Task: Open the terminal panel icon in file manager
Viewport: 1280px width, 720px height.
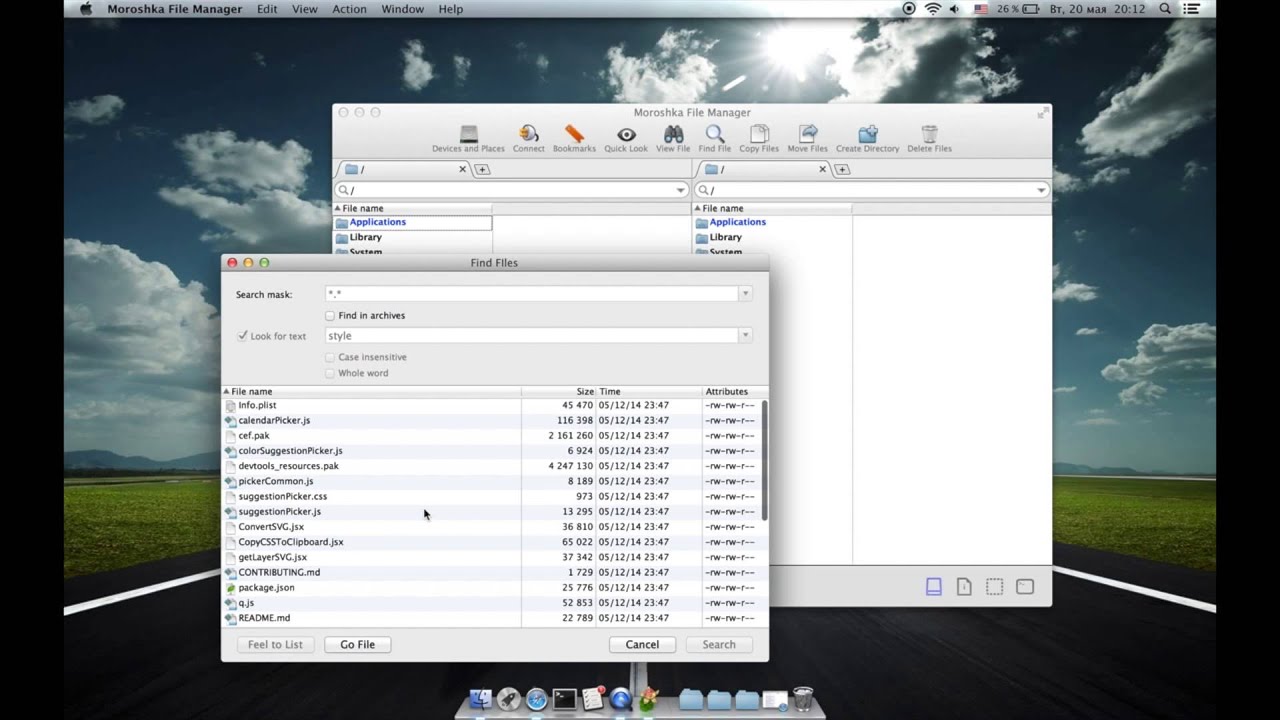Action: coord(1025,587)
